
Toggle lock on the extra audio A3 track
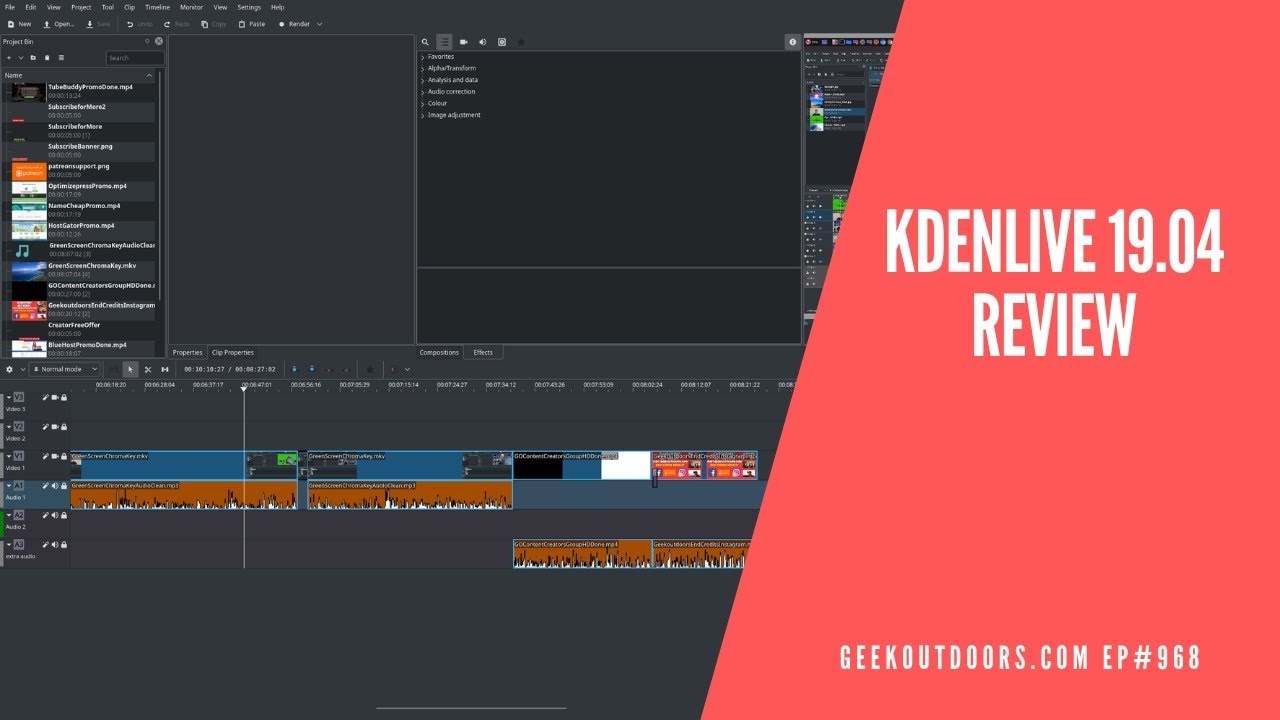[64, 544]
